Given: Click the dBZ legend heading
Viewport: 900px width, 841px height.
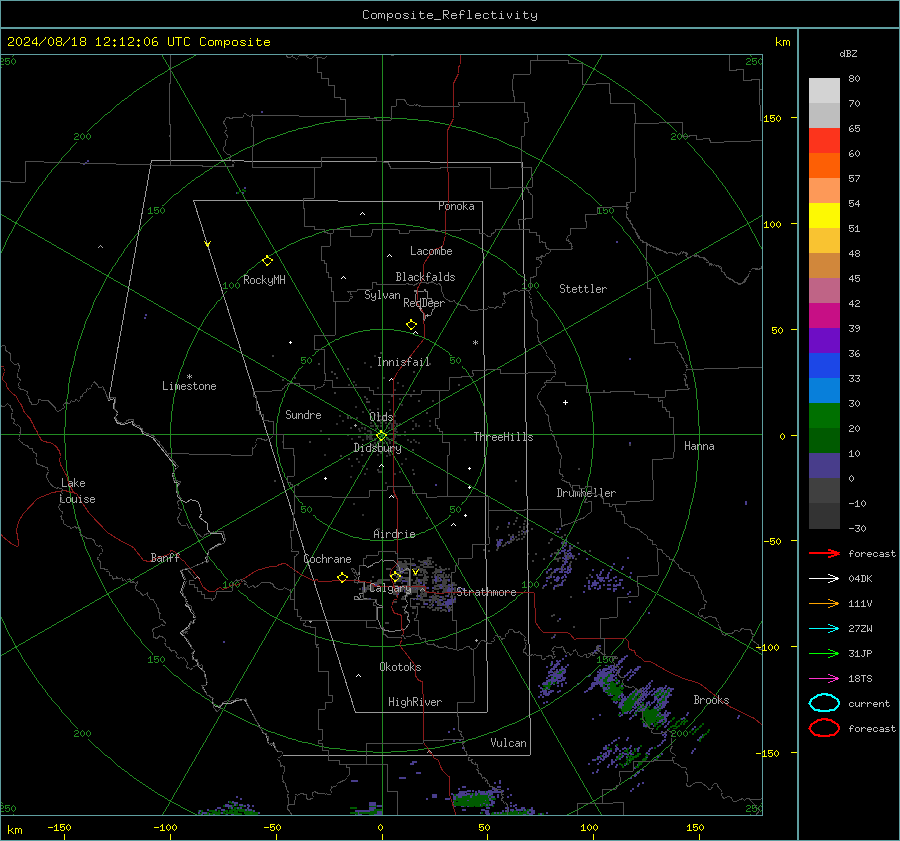Looking at the screenshot, I should [x=848, y=54].
